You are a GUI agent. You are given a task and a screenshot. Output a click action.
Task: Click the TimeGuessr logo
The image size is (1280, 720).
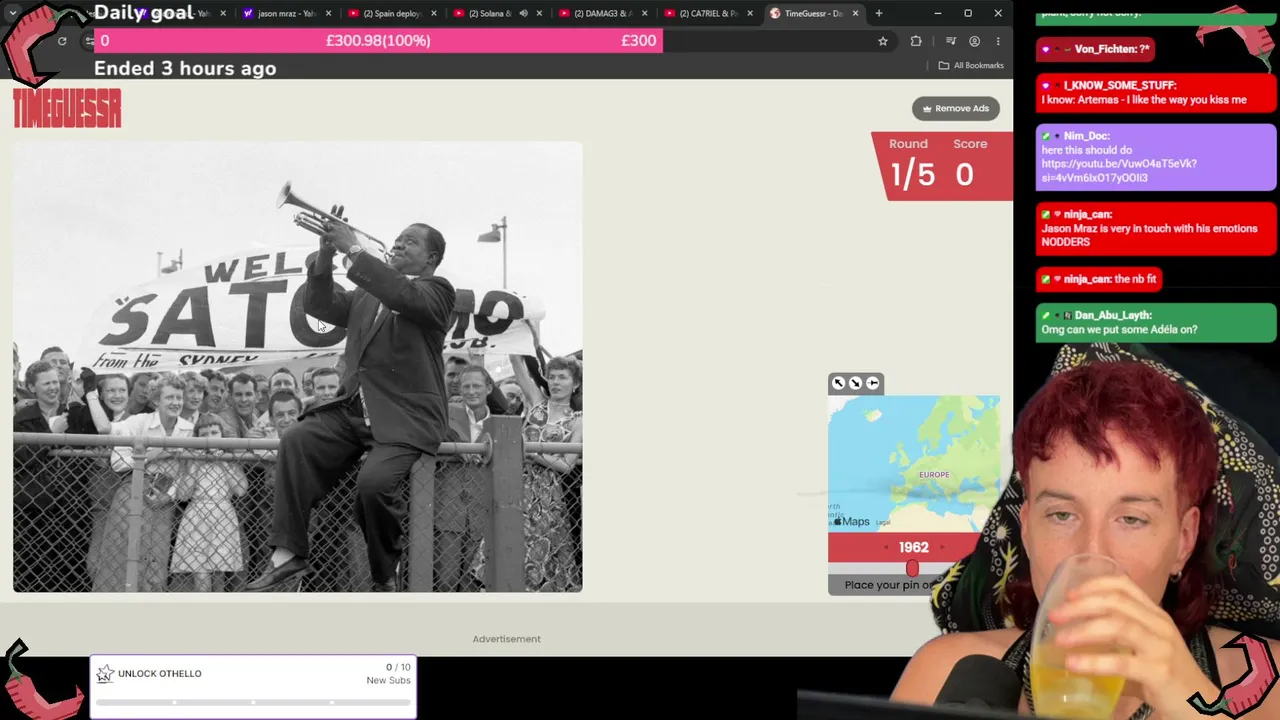(x=67, y=108)
